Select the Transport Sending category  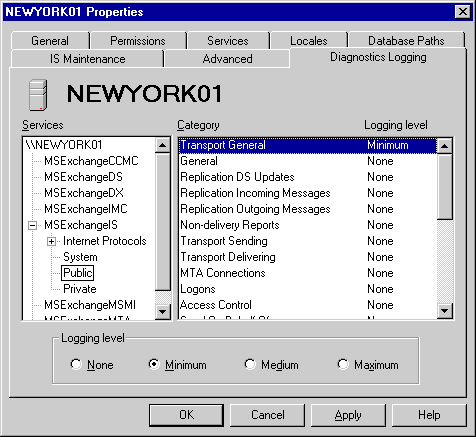pyautogui.click(x=308, y=241)
